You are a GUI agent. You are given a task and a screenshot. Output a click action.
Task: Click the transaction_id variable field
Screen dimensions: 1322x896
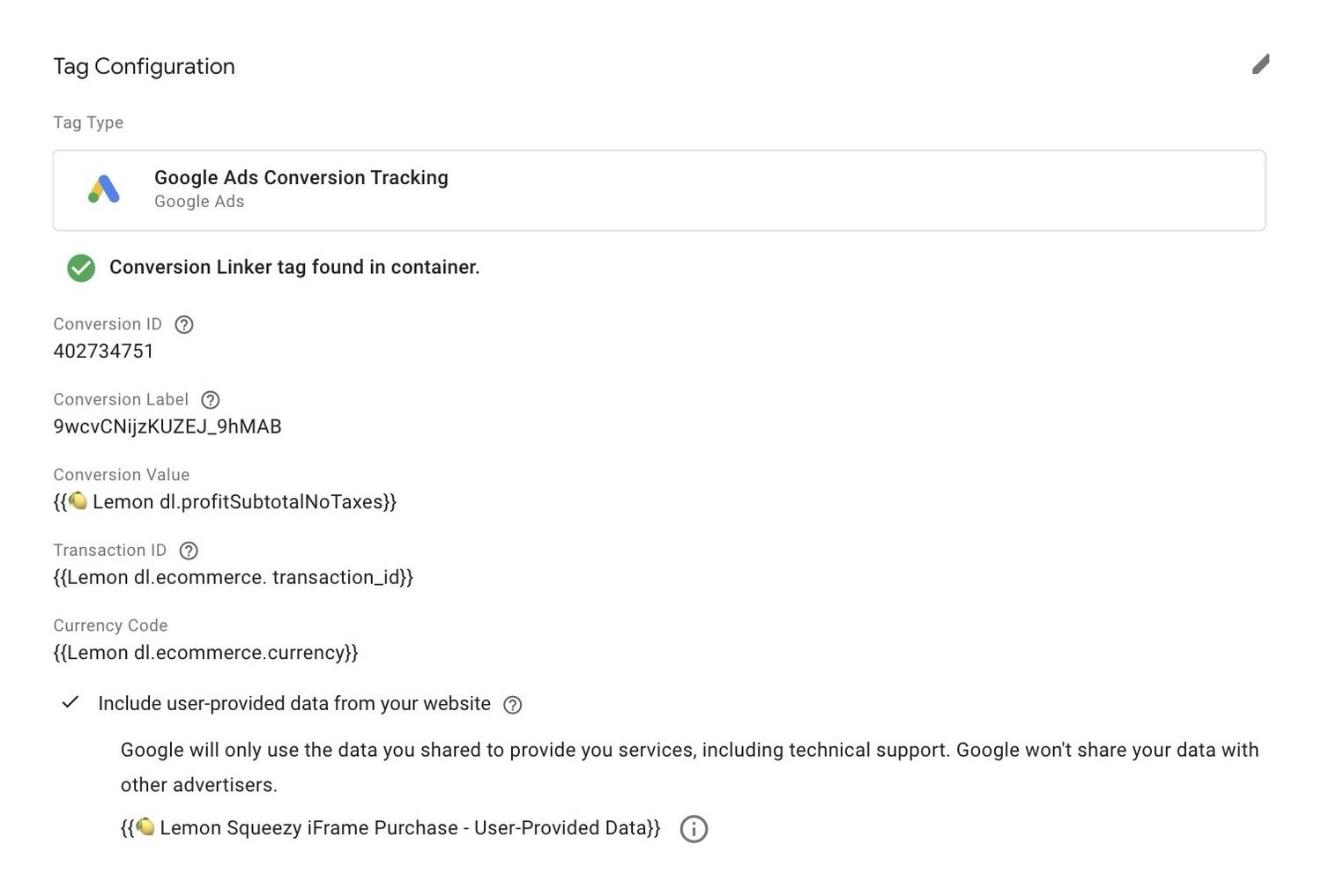click(x=233, y=577)
